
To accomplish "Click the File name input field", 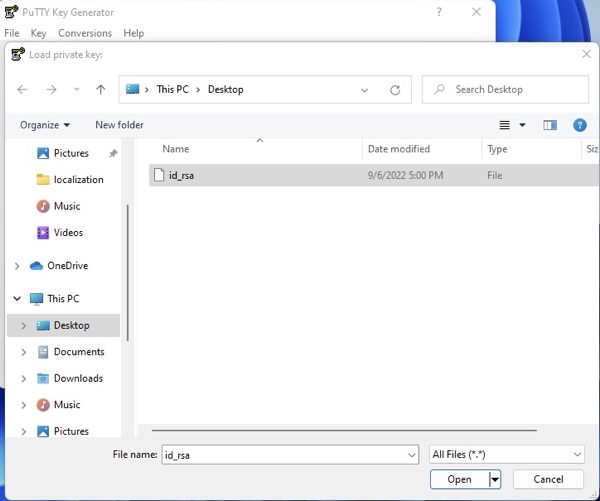I will pyautogui.click(x=284, y=455).
